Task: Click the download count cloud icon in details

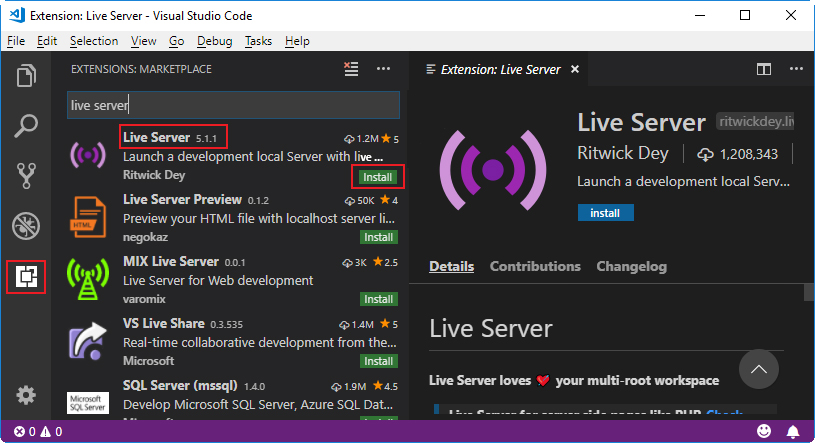Action: coord(705,154)
